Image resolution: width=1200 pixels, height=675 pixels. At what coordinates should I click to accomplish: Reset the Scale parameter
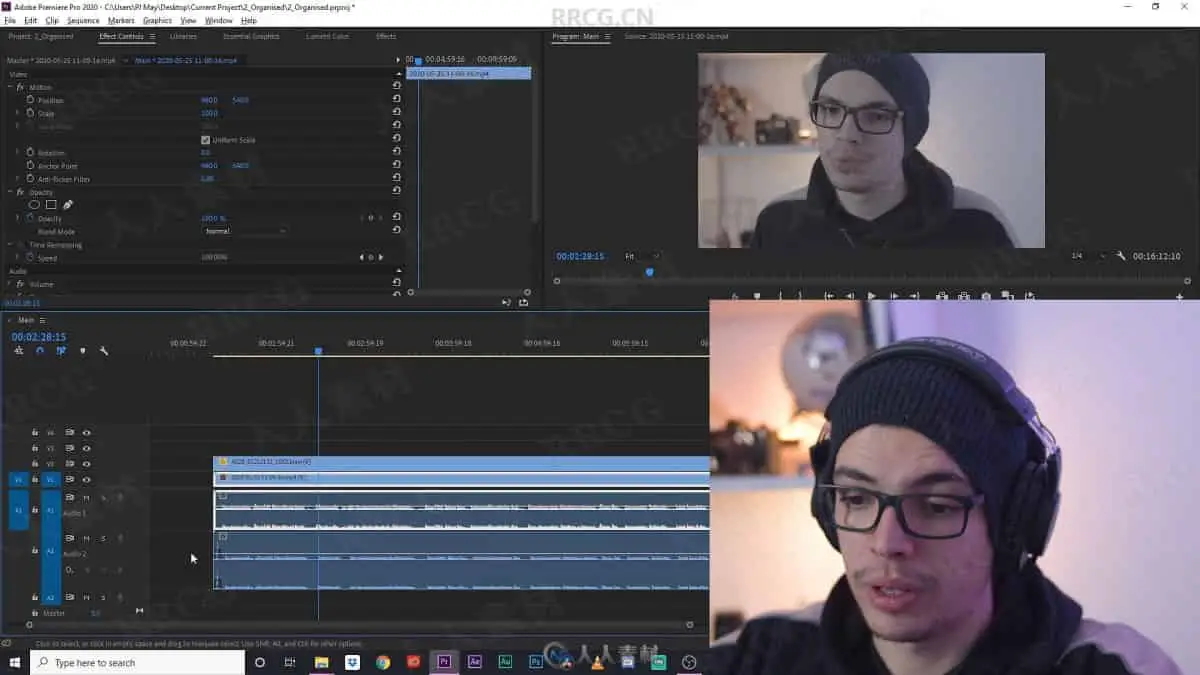397,112
